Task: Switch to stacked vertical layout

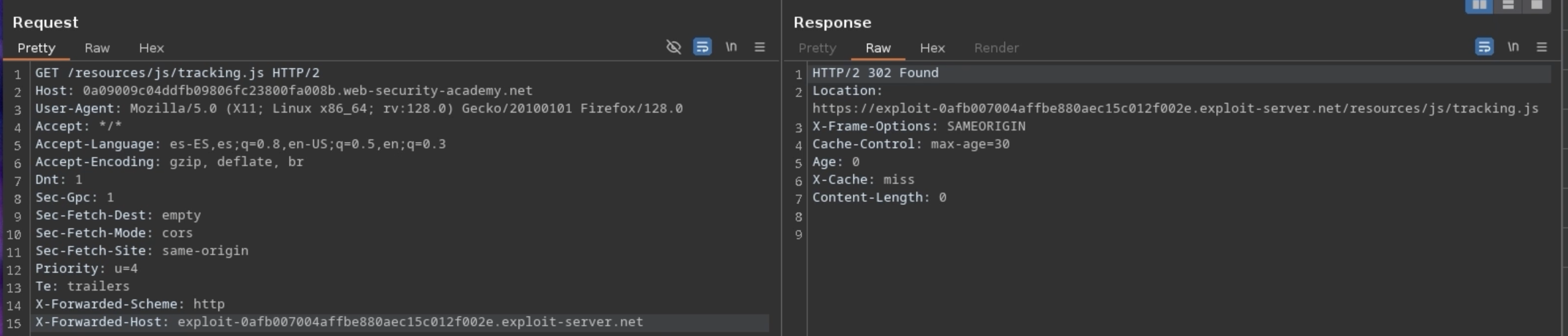Action: pyautogui.click(x=1508, y=5)
